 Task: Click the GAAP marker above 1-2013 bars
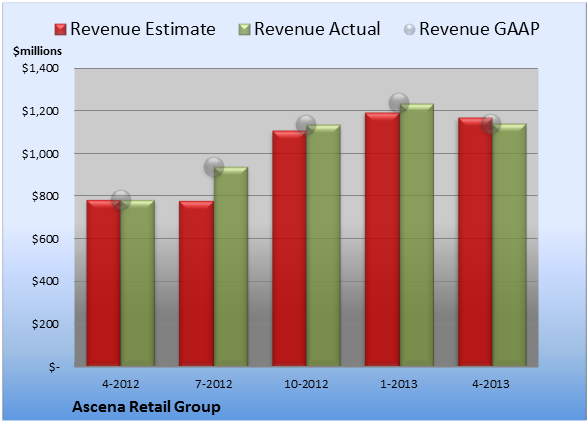coord(399,102)
